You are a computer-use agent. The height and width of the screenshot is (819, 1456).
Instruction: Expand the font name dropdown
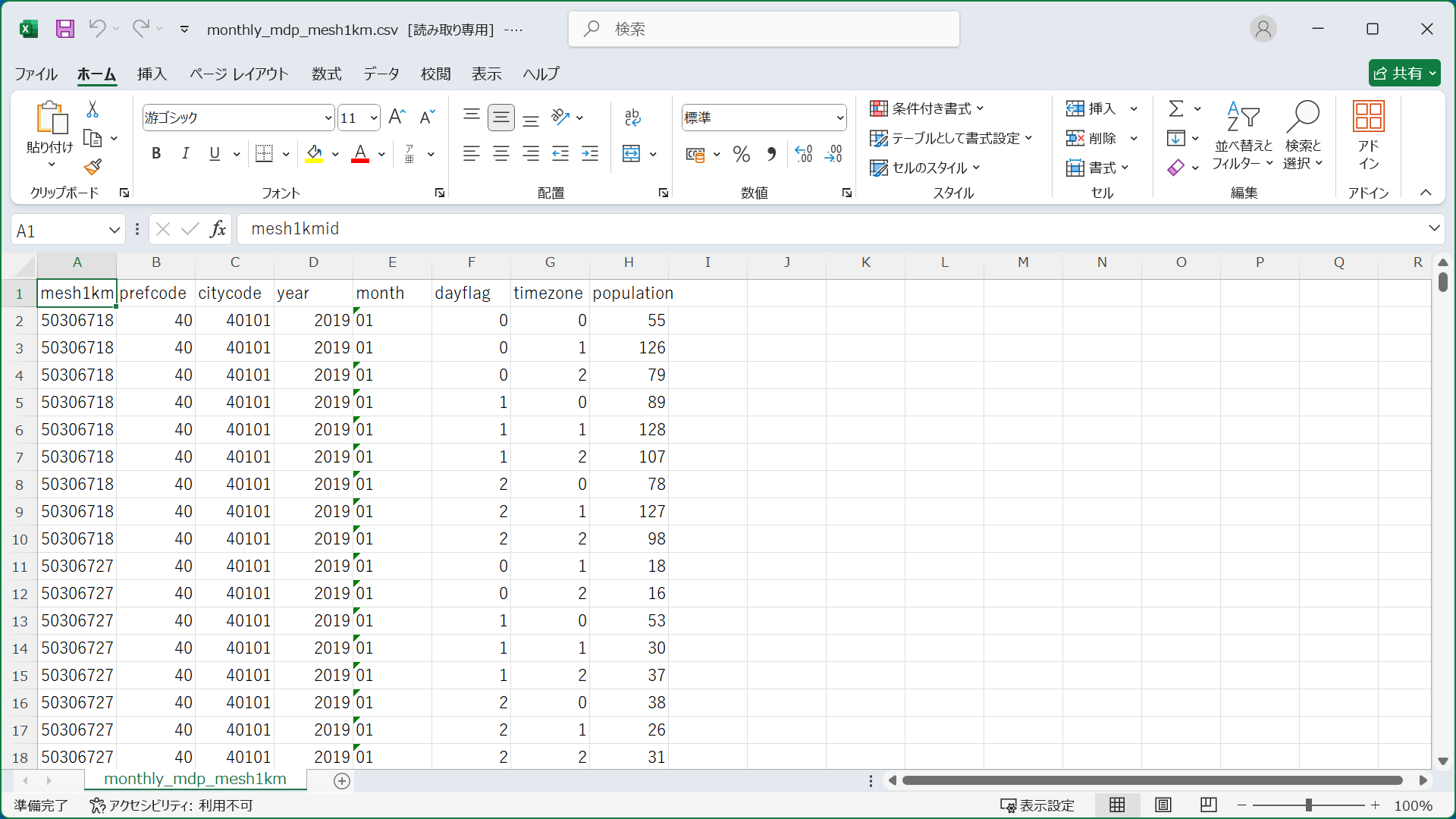tap(328, 118)
